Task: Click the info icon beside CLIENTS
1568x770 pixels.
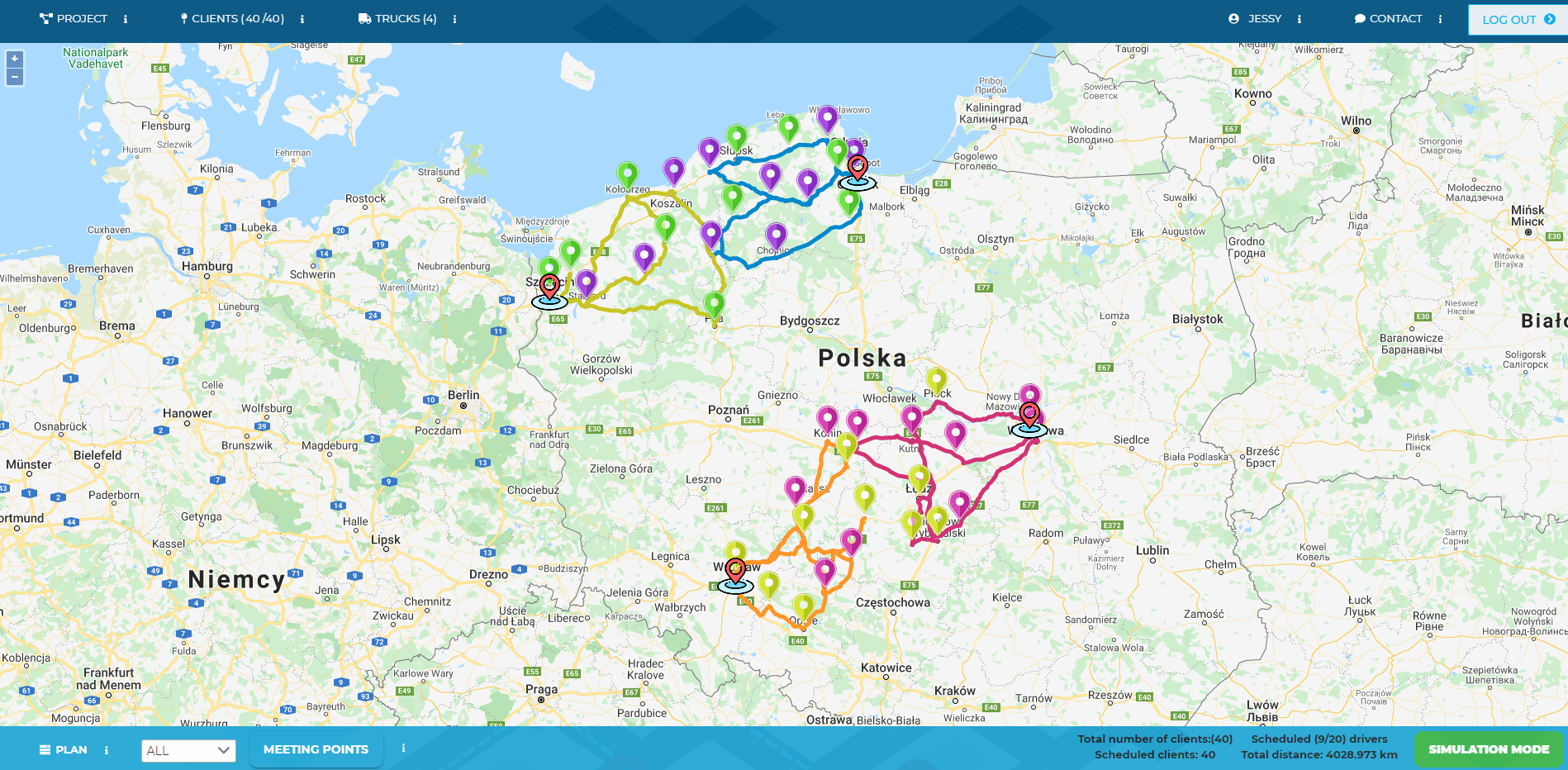Action: pyautogui.click(x=302, y=19)
